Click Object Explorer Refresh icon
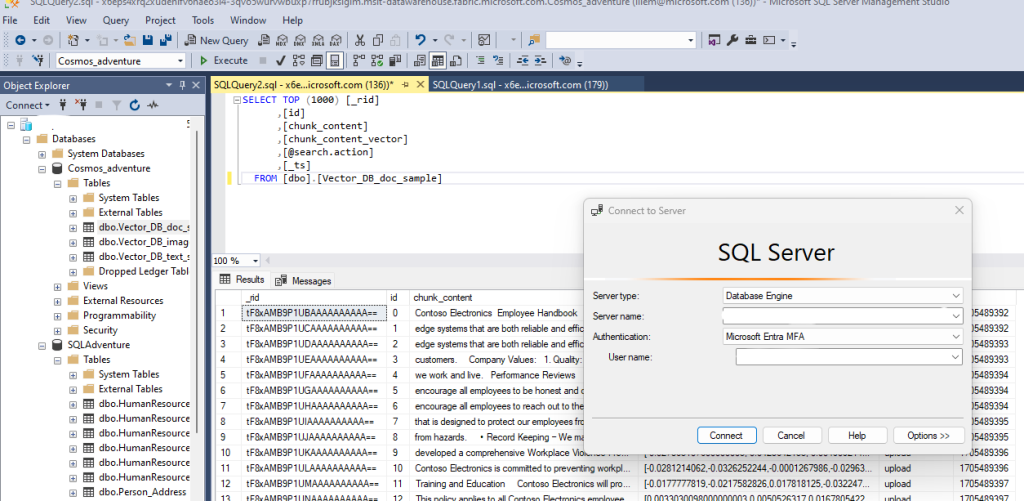 [x=135, y=105]
